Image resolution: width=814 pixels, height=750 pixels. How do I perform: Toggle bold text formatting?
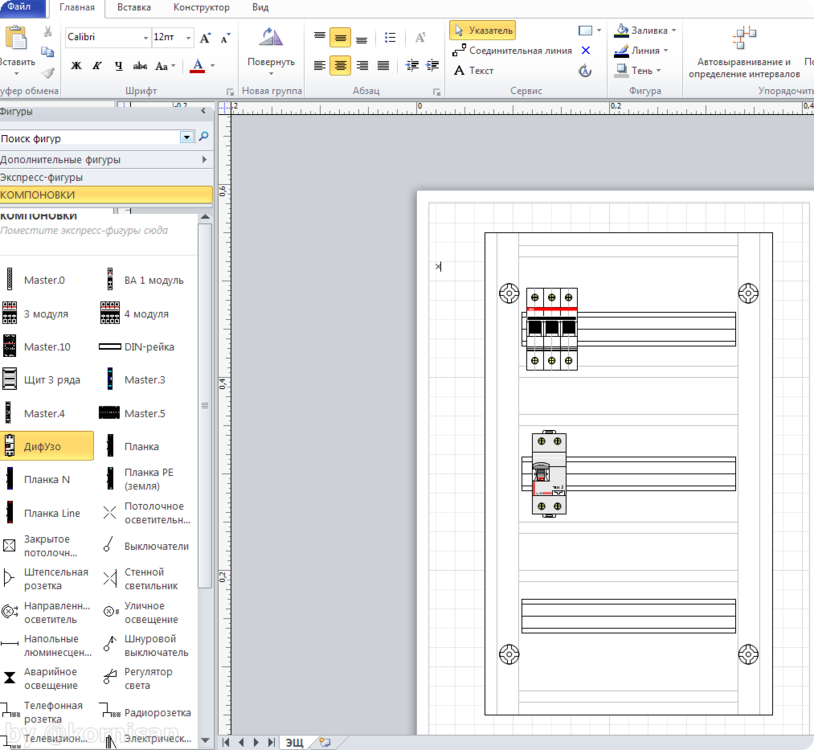[76, 66]
